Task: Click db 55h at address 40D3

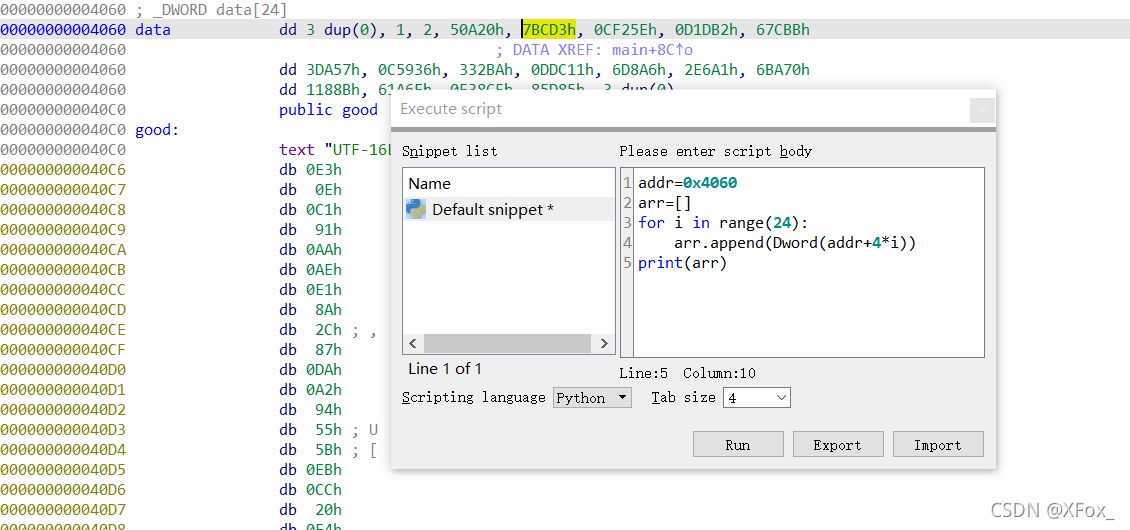Action: (x=311, y=430)
